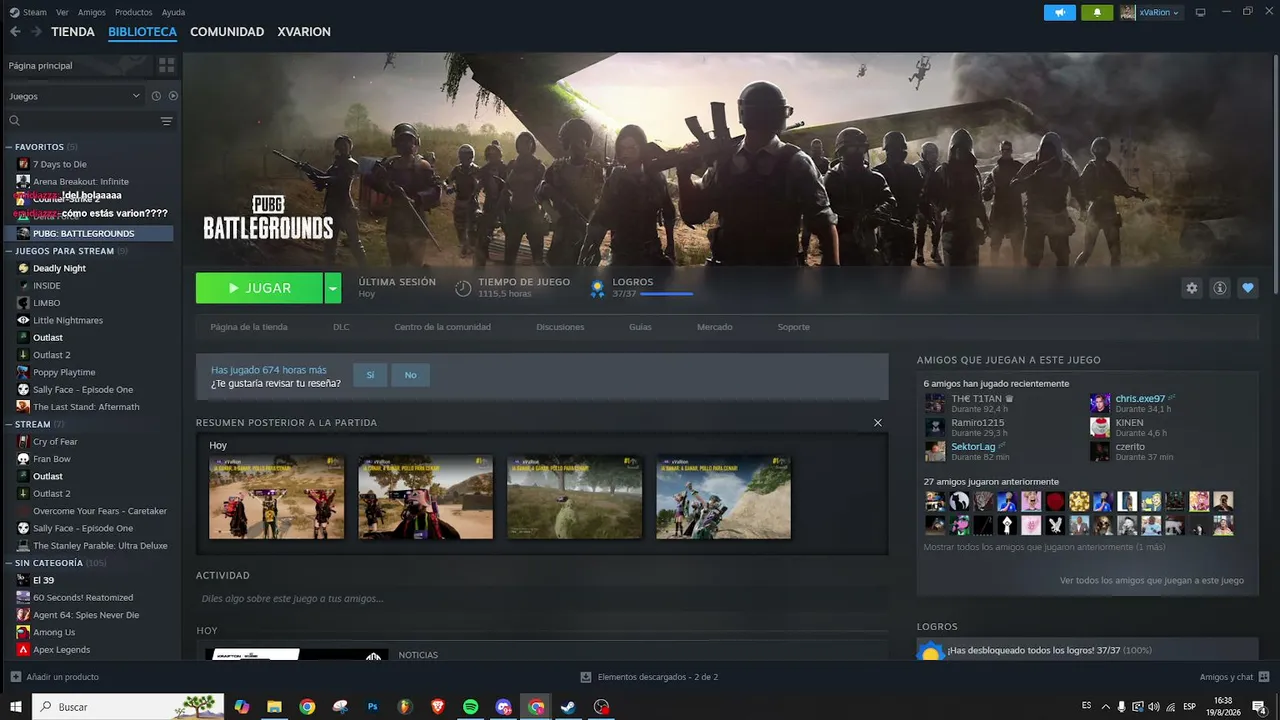The image size is (1280, 720).
Task: Click the downloads icon in the bottom bar
Action: click(586, 677)
